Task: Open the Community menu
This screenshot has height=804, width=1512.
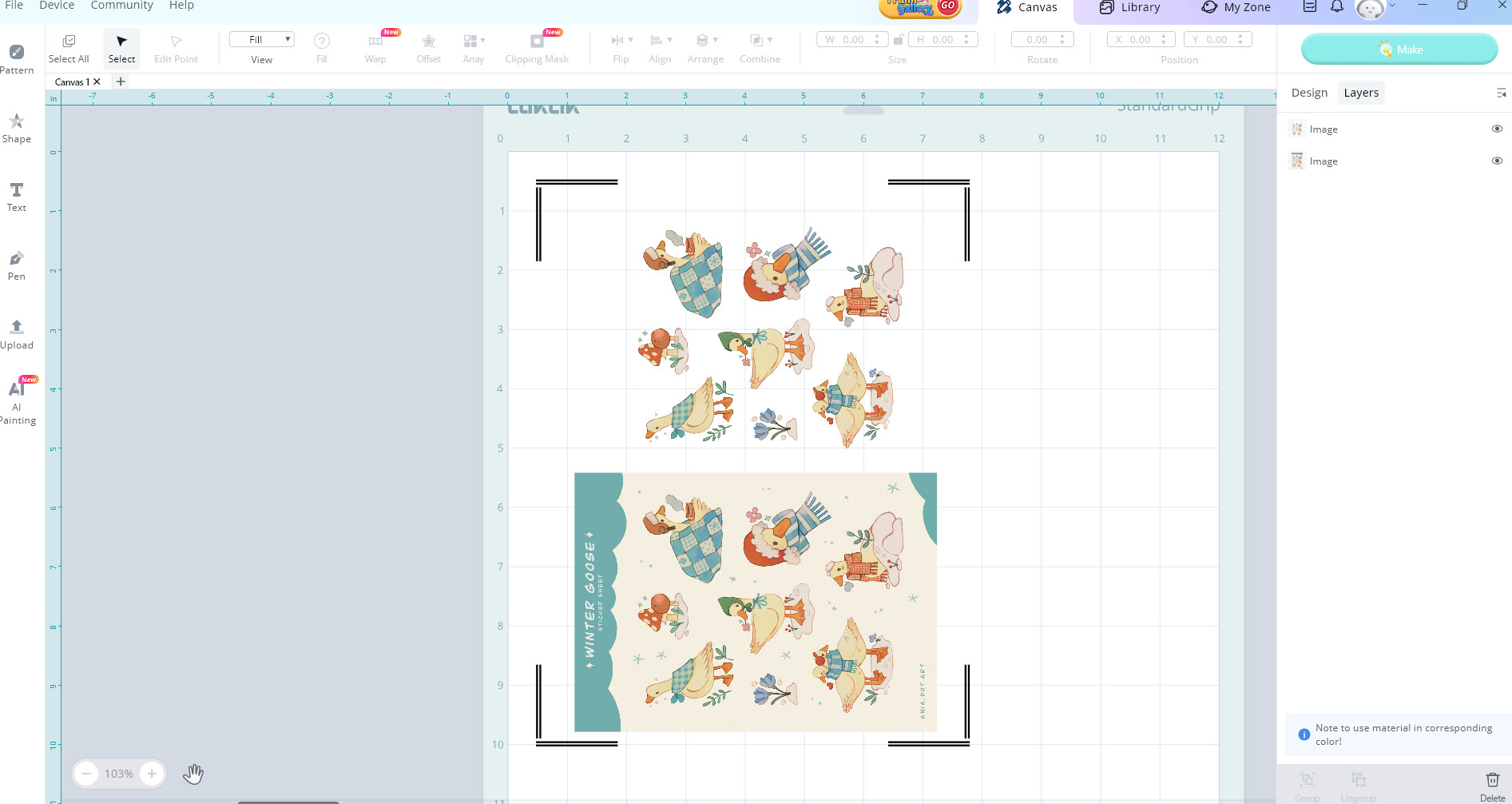Action: point(121,6)
